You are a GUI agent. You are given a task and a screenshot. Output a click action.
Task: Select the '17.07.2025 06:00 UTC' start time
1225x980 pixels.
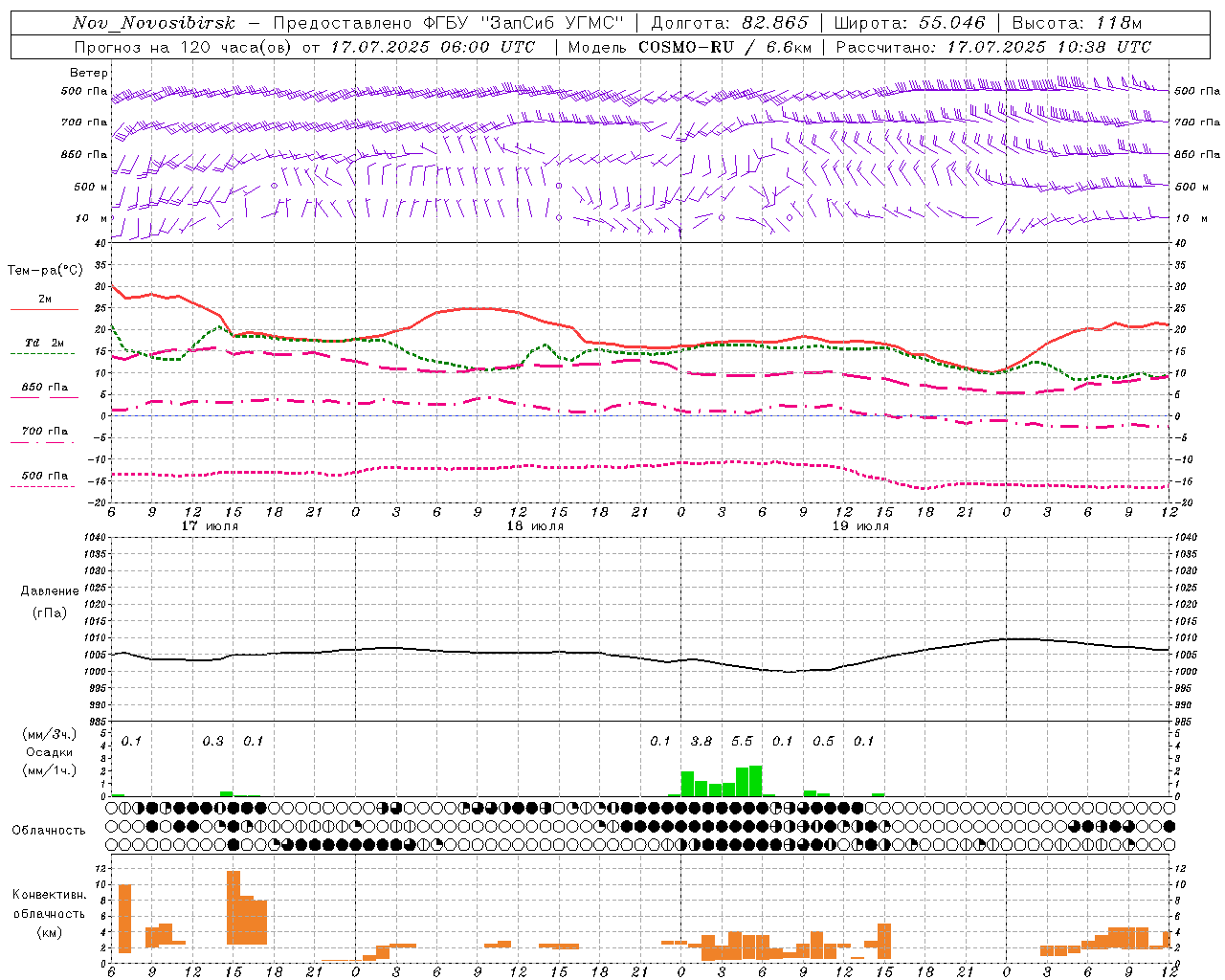pyautogui.click(x=433, y=47)
